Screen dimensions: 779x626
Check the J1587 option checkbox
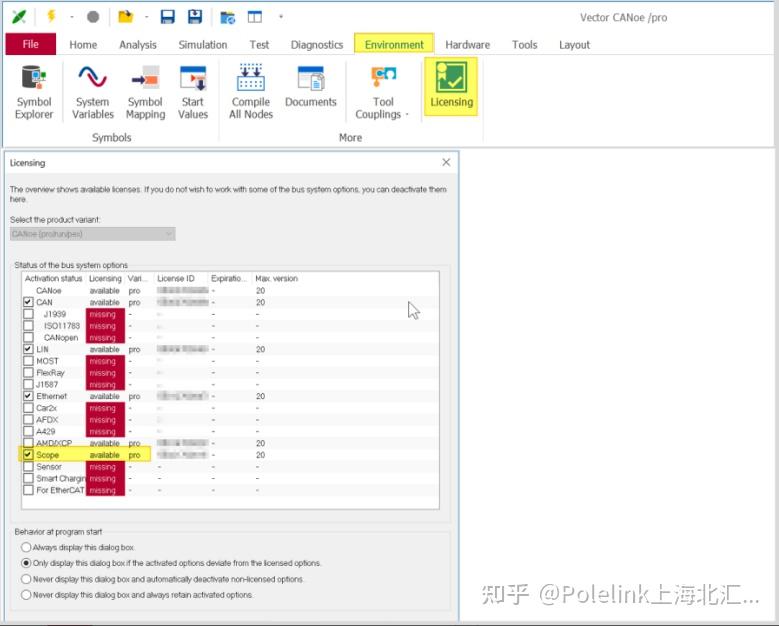point(28,384)
